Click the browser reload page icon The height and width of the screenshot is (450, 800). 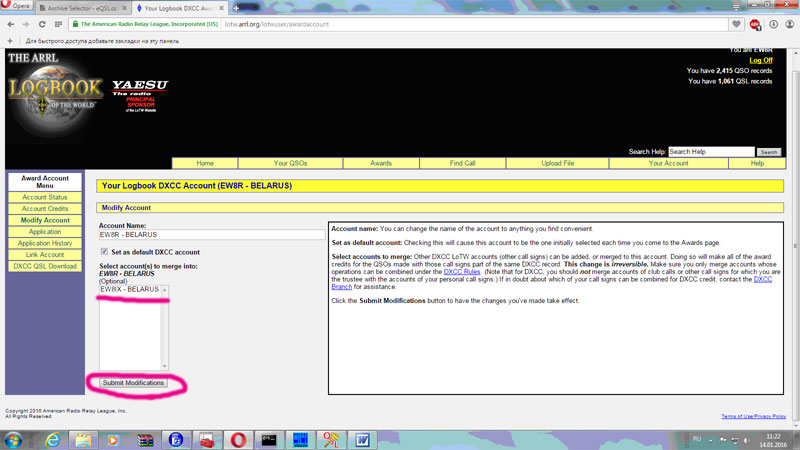tap(42, 24)
